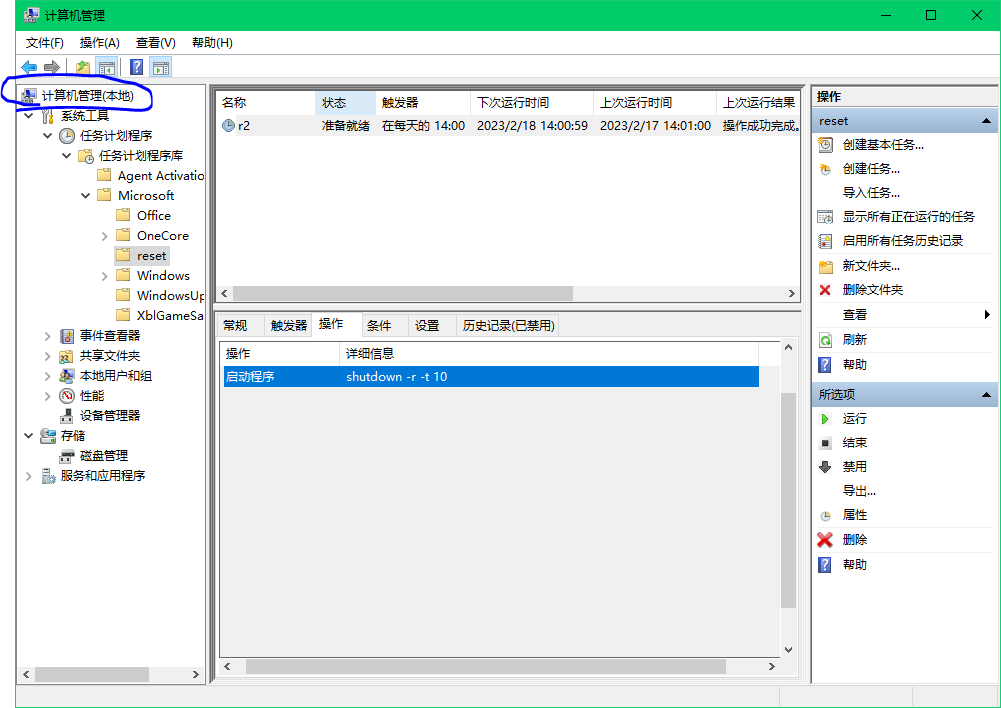Sort by 下次运行时间 column header
Viewport: 1001px width, 708px height.
tap(532, 102)
